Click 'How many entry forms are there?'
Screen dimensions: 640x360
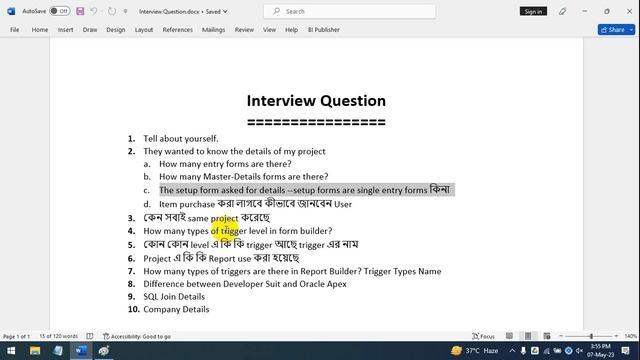225,164
